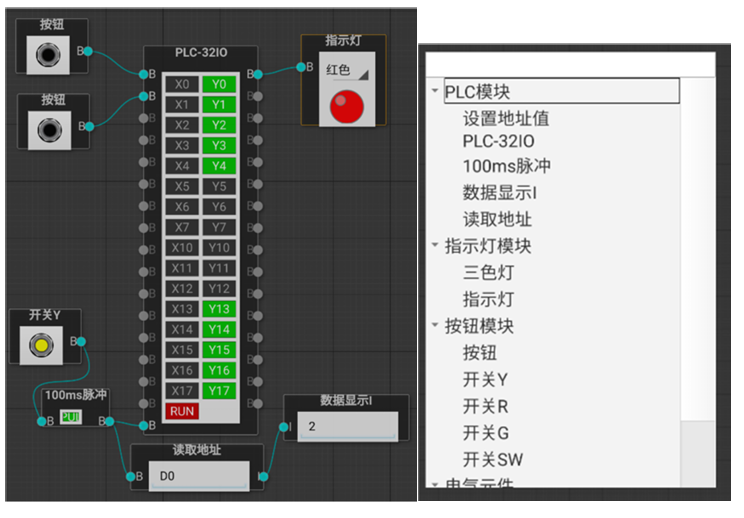The height and width of the screenshot is (518, 744).
Task: Click the X10 input cell
Action: coord(182,248)
